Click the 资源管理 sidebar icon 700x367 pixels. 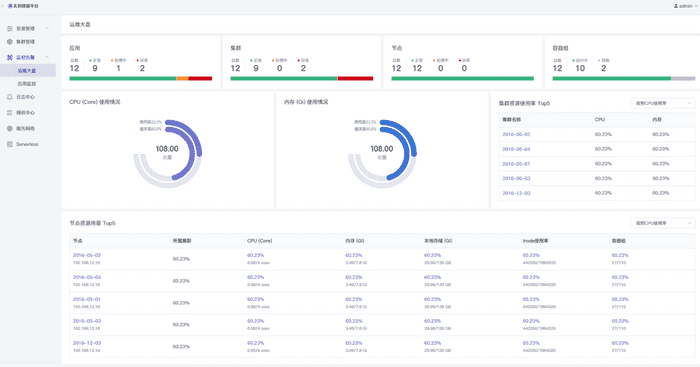click(10, 29)
